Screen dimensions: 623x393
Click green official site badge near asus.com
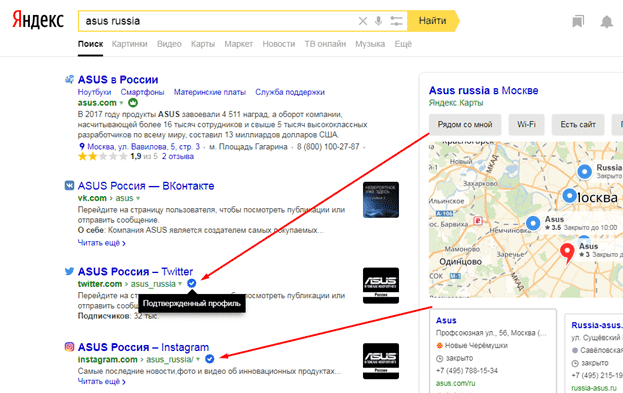(x=133, y=103)
